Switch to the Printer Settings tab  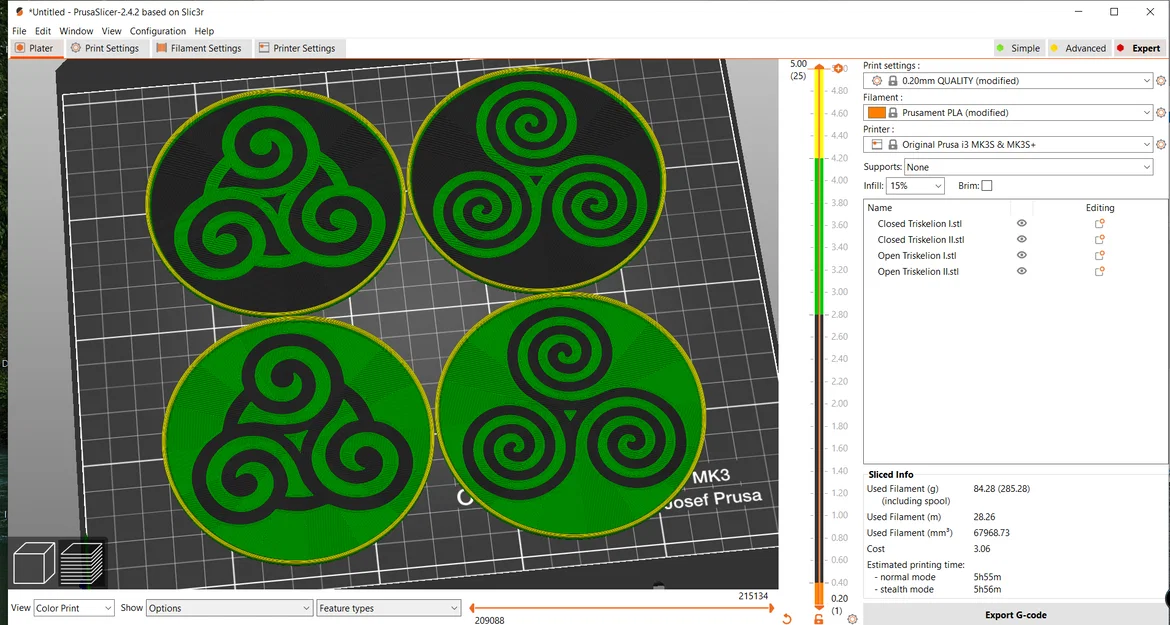[298, 48]
